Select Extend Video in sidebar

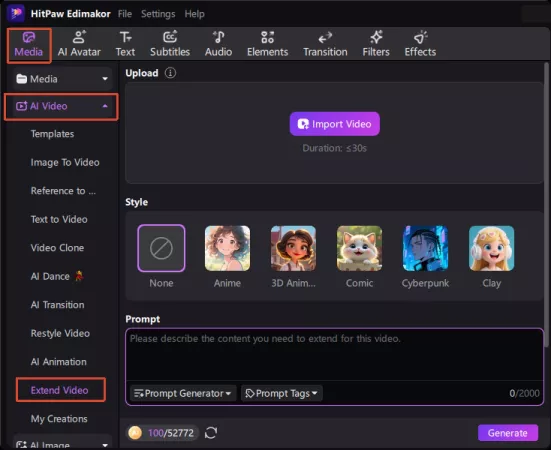60,390
